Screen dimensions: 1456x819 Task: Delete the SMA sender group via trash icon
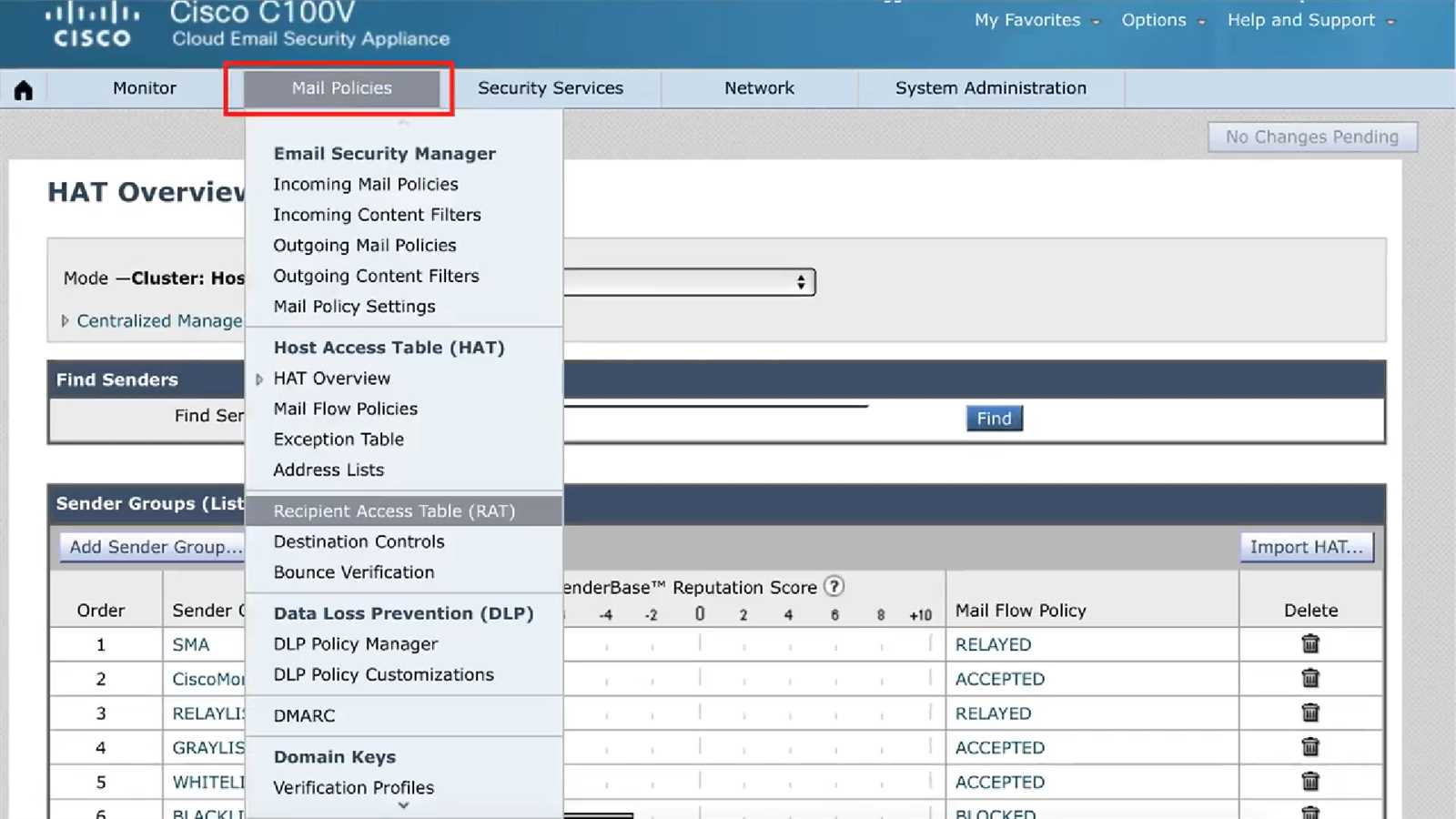(1309, 643)
